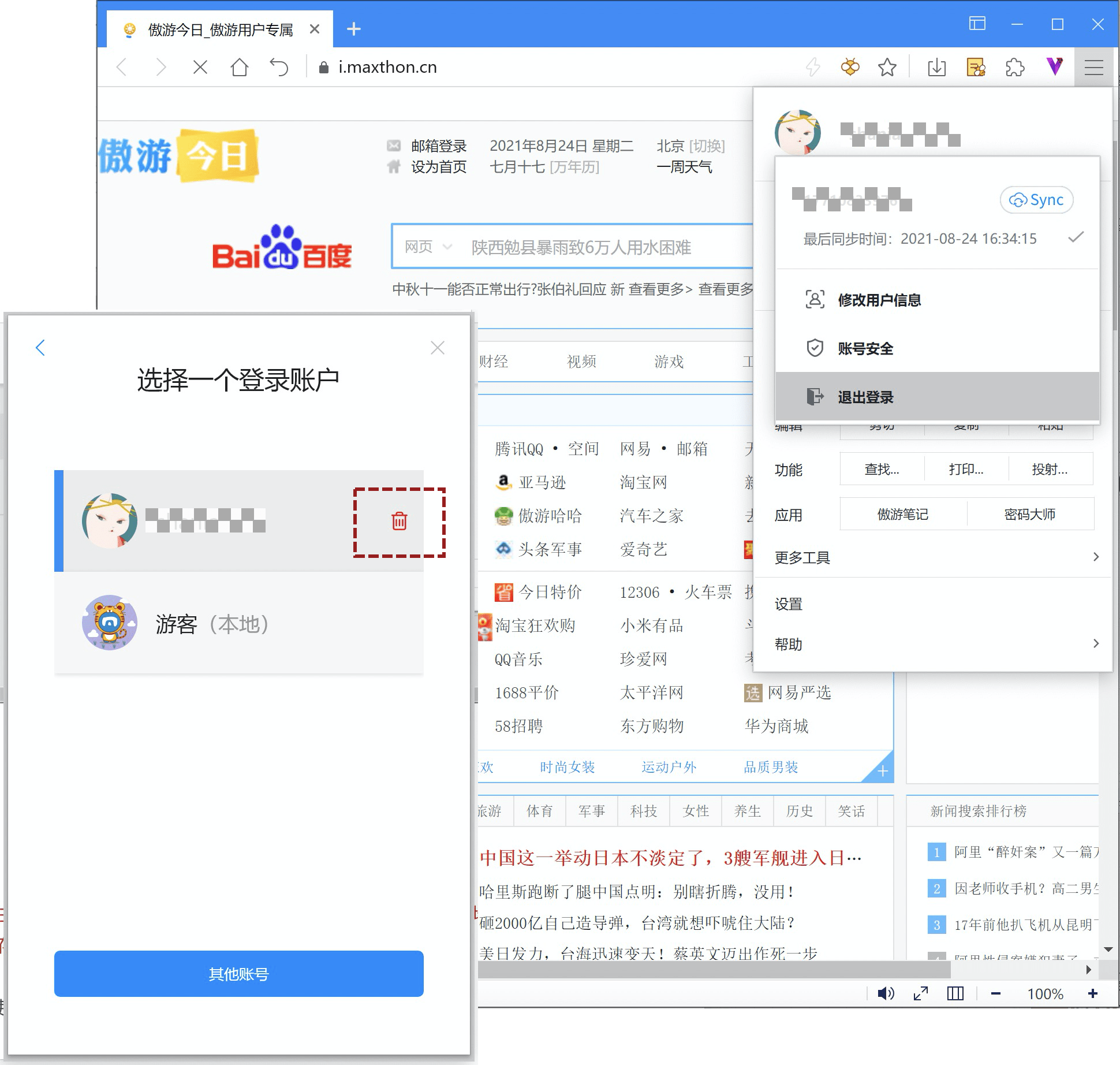1120x1065 pixels.
Task: Open 设置 from main menu
Action: [x=933, y=604]
